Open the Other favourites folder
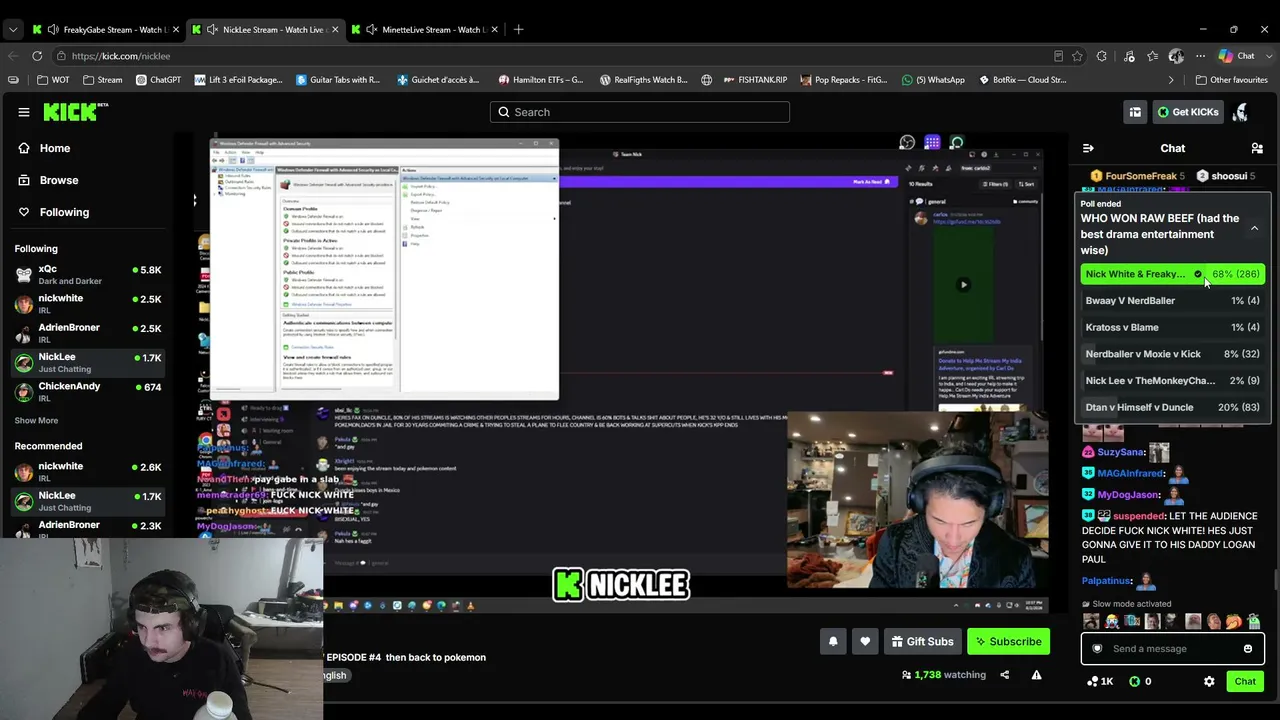The image size is (1280, 720). 1231,80
